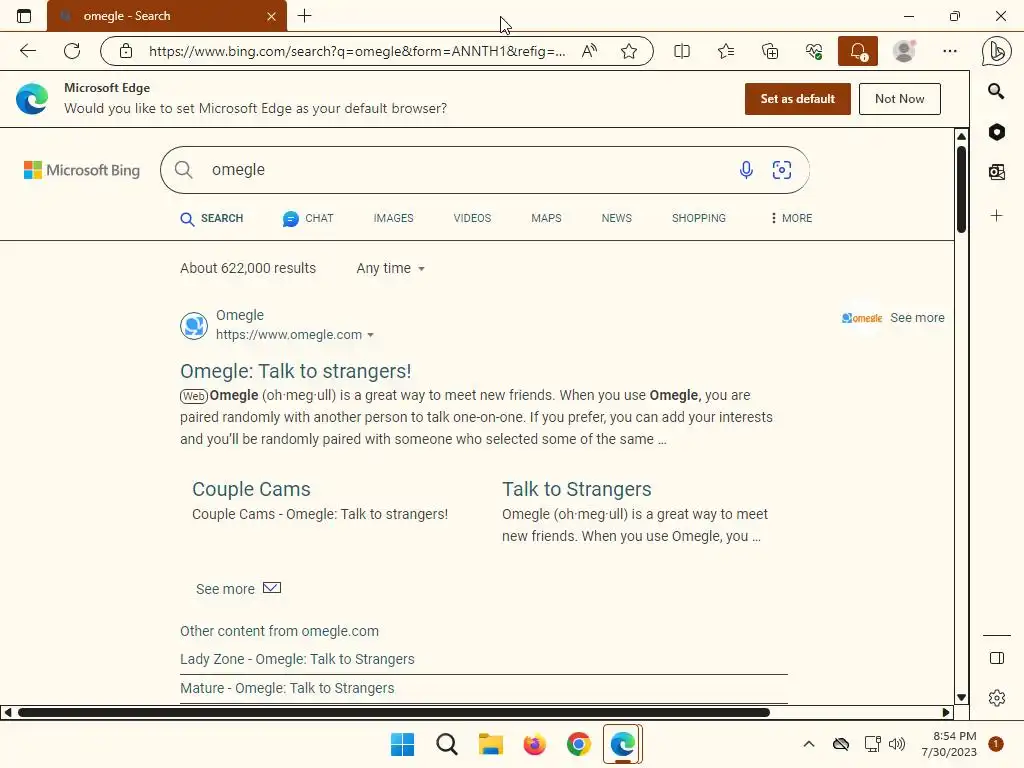Click the horizontal scrollbar right arrow

(946, 712)
